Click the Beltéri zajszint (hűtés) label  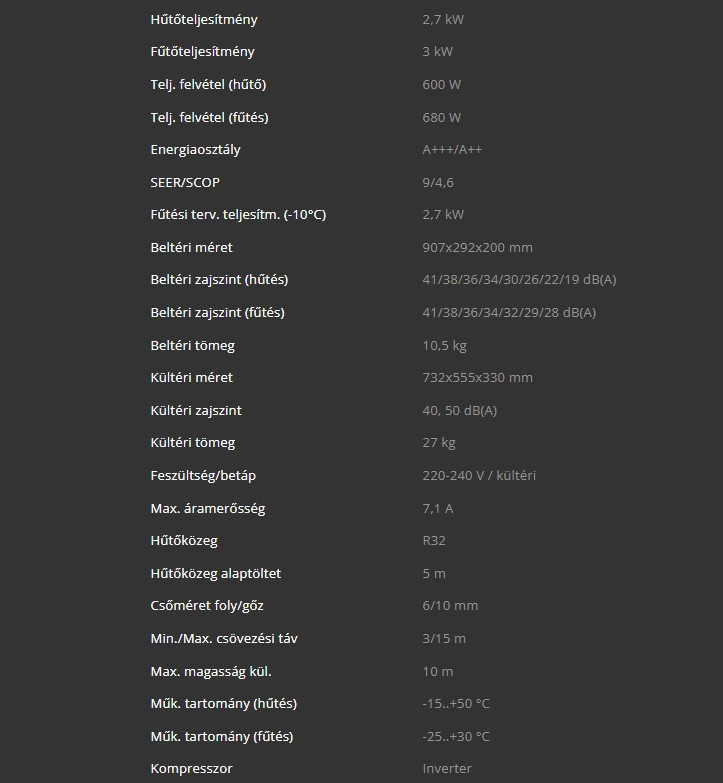(x=219, y=280)
